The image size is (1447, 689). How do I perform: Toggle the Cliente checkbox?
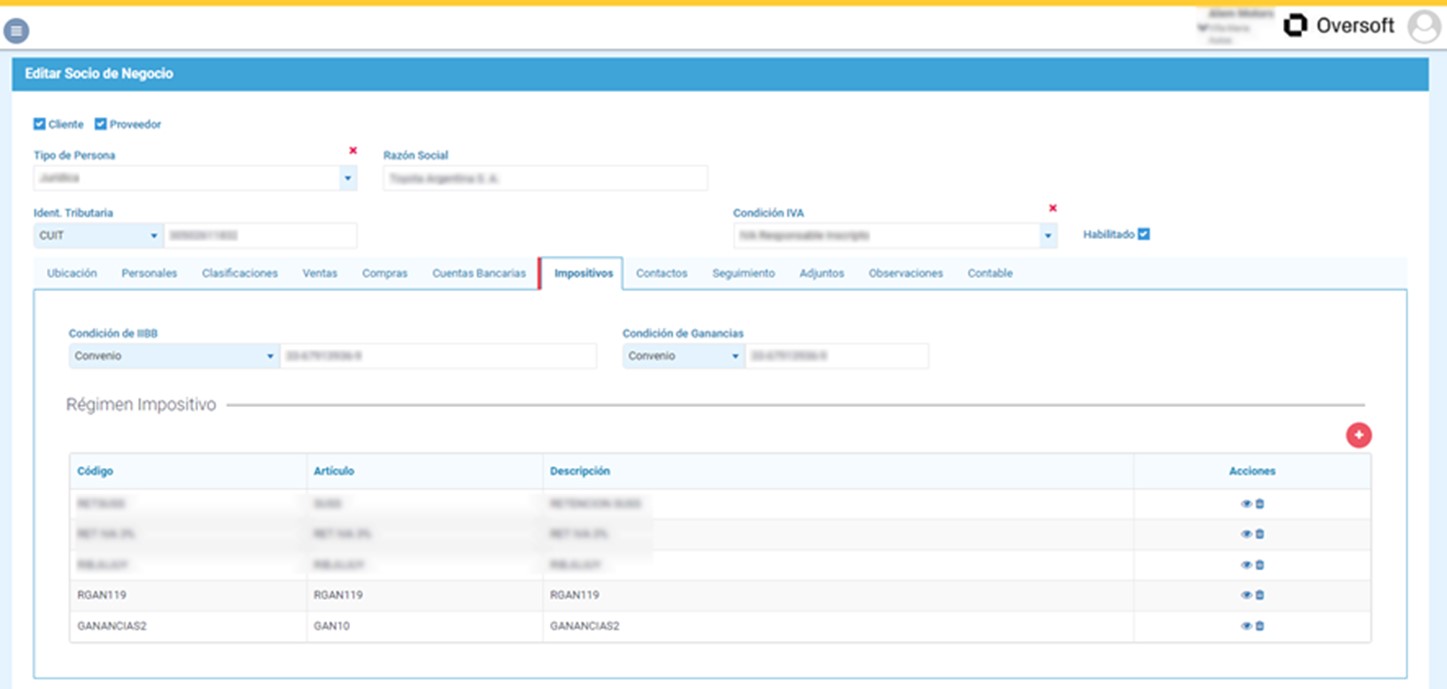pyautogui.click(x=40, y=124)
